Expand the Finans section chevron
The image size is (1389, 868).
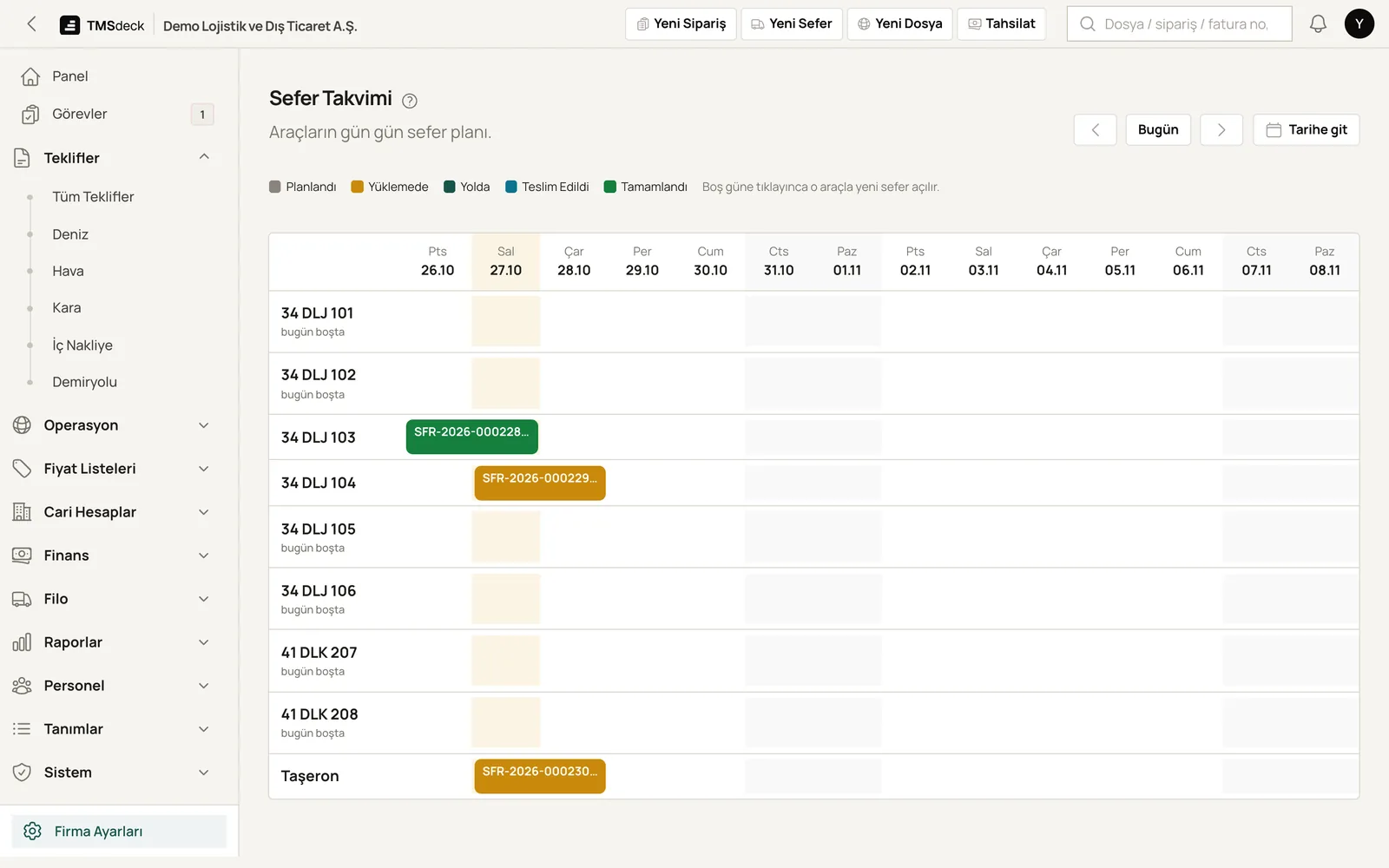coord(204,556)
